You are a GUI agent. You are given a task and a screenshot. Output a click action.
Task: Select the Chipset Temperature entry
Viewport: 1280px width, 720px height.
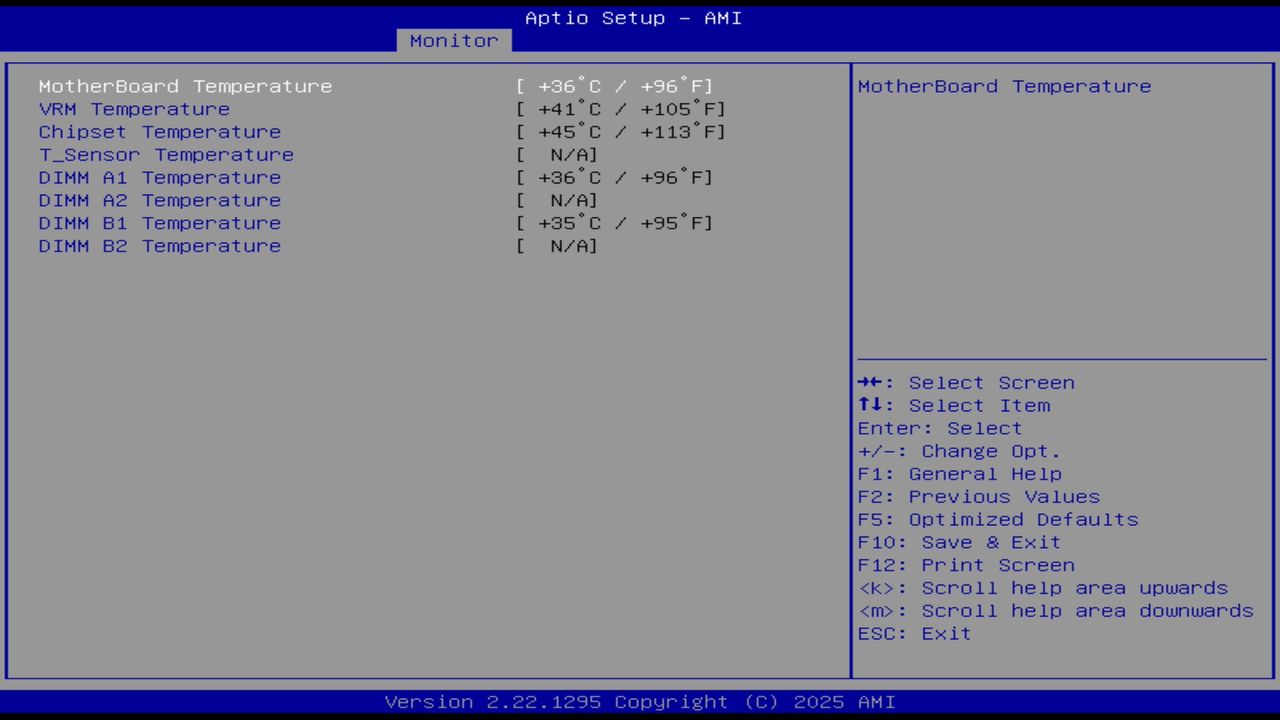point(159,131)
